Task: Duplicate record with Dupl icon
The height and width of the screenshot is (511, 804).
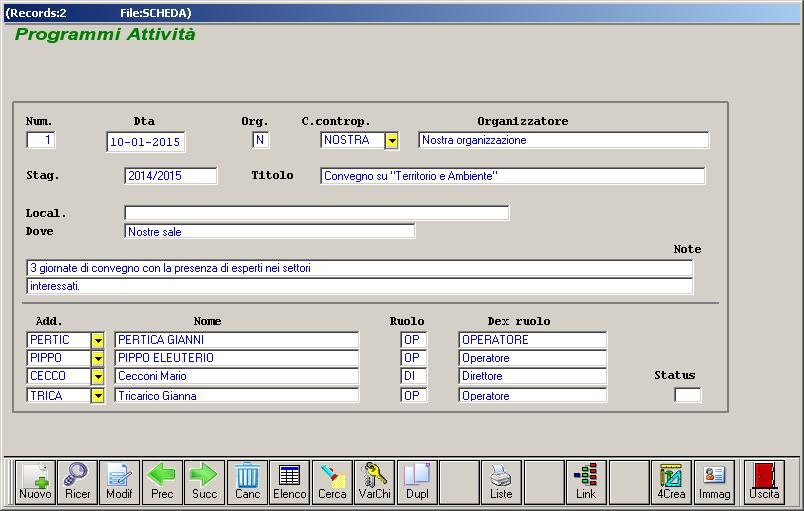Action: pos(417,482)
